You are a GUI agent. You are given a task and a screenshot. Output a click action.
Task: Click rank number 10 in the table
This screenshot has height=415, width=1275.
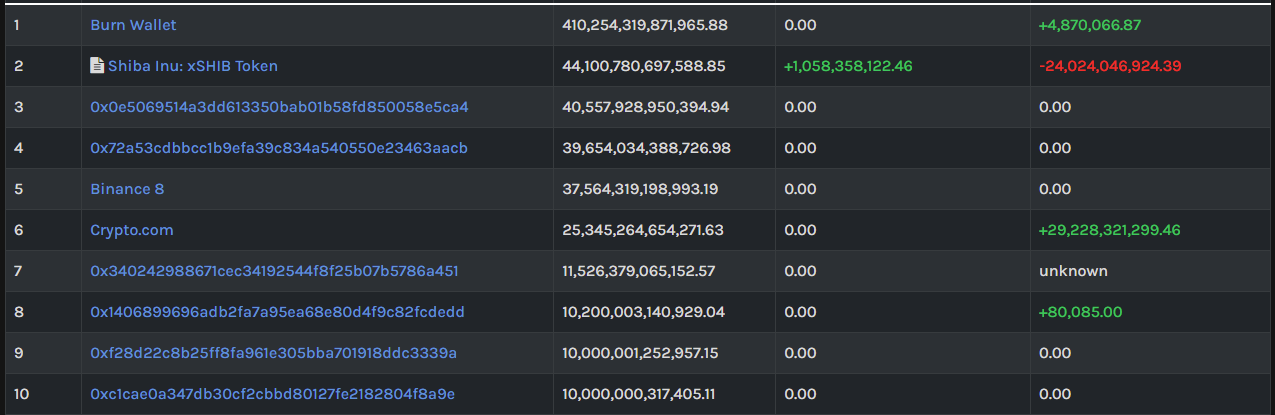click(22, 394)
